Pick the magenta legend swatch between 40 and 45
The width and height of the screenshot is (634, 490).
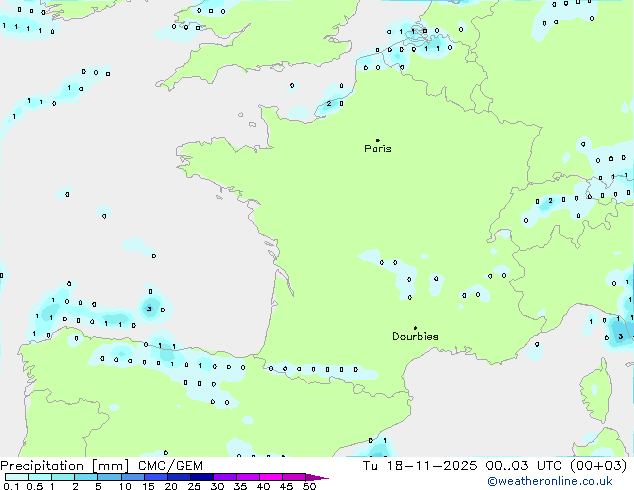pyautogui.click(x=271, y=477)
